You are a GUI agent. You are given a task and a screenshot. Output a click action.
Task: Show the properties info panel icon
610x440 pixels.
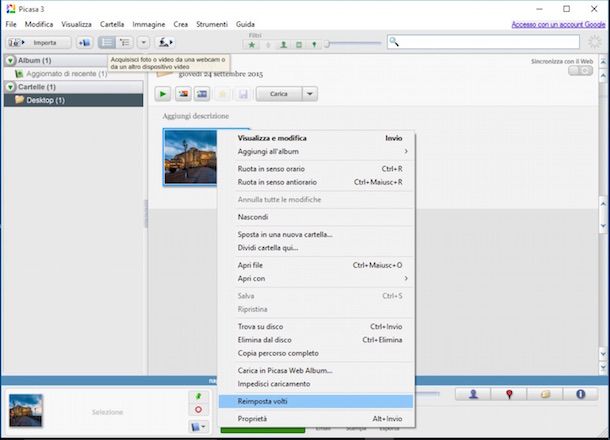[579, 394]
